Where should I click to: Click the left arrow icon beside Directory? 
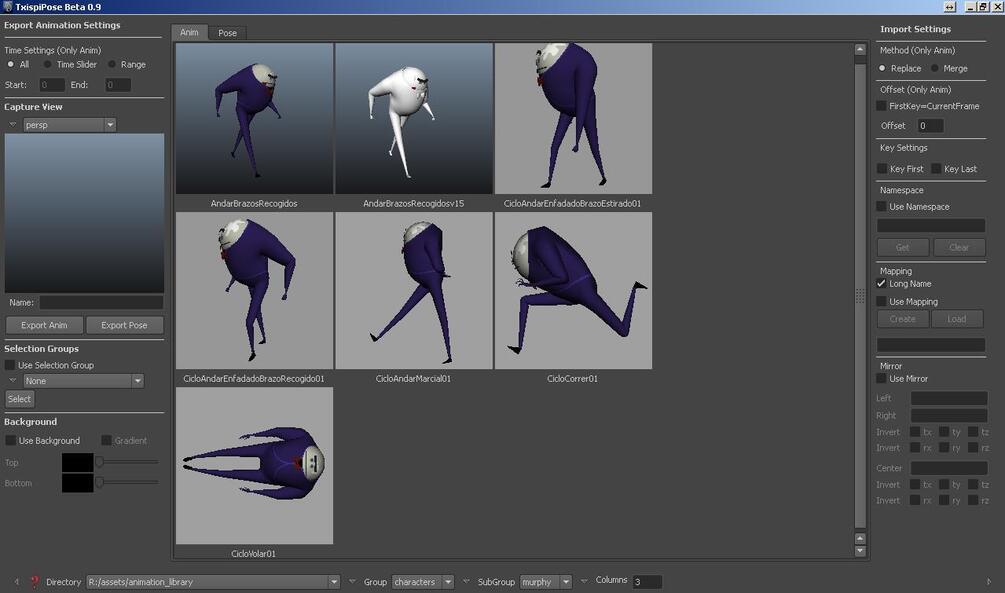17,581
